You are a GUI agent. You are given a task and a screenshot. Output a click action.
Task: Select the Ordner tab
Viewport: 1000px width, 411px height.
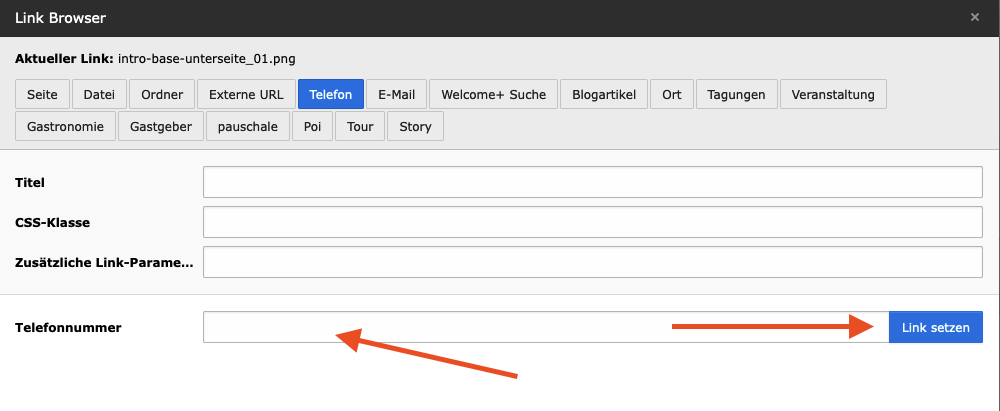162,94
